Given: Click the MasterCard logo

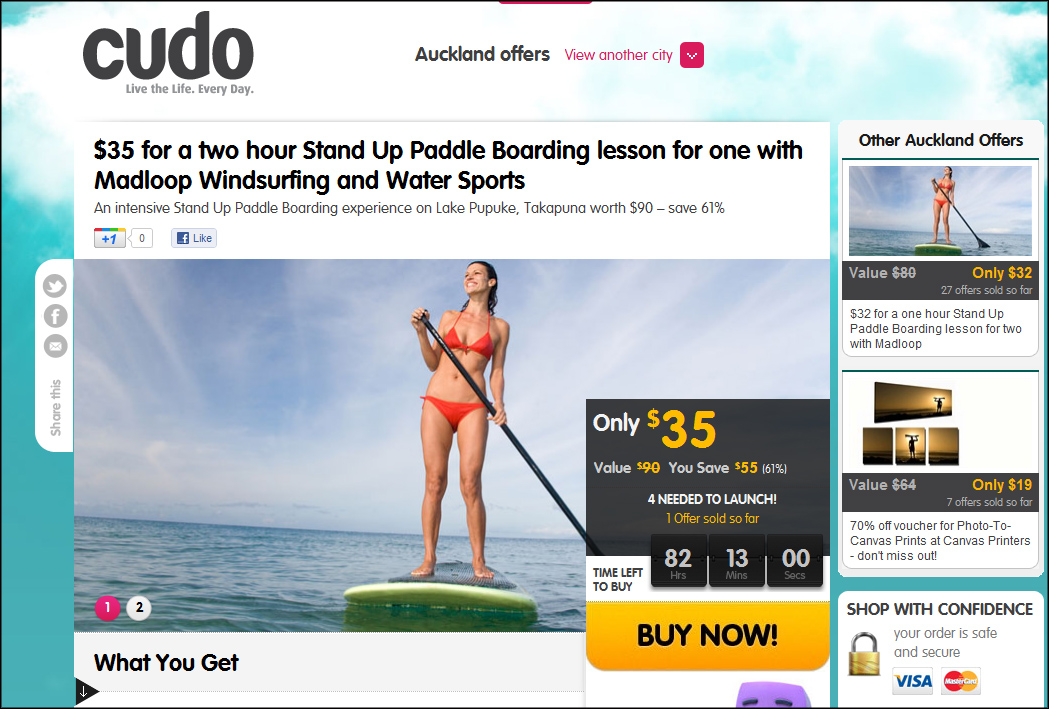Looking at the screenshot, I should [961, 681].
